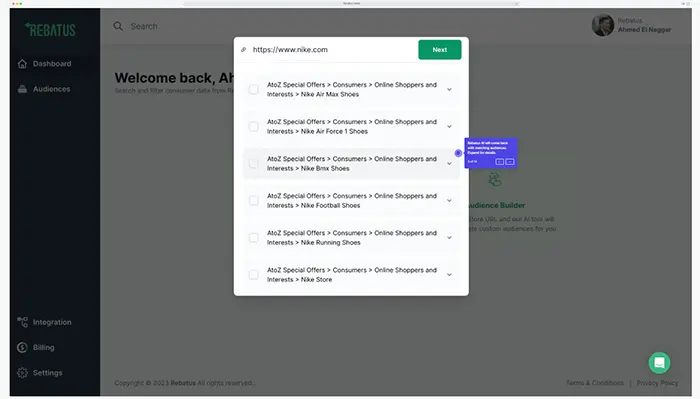Open the Privacy Policy link
The height and width of the screenshot is (399, 700).
point(657,383)
